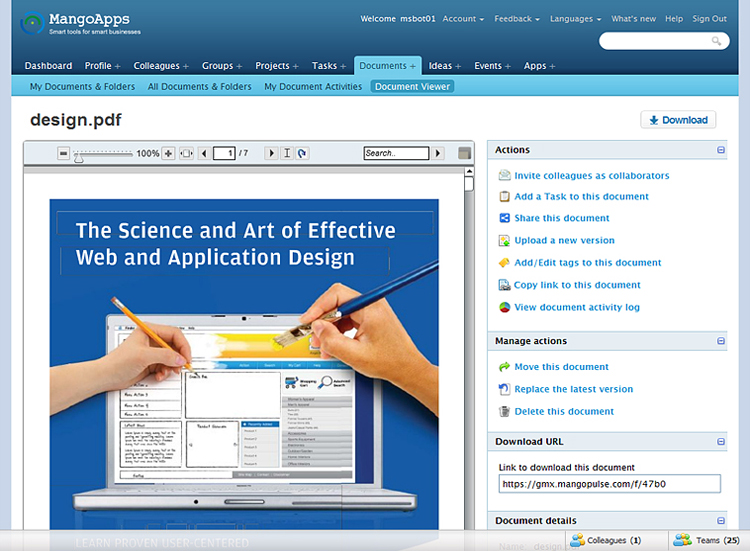Select the text cursor tool

287,153
